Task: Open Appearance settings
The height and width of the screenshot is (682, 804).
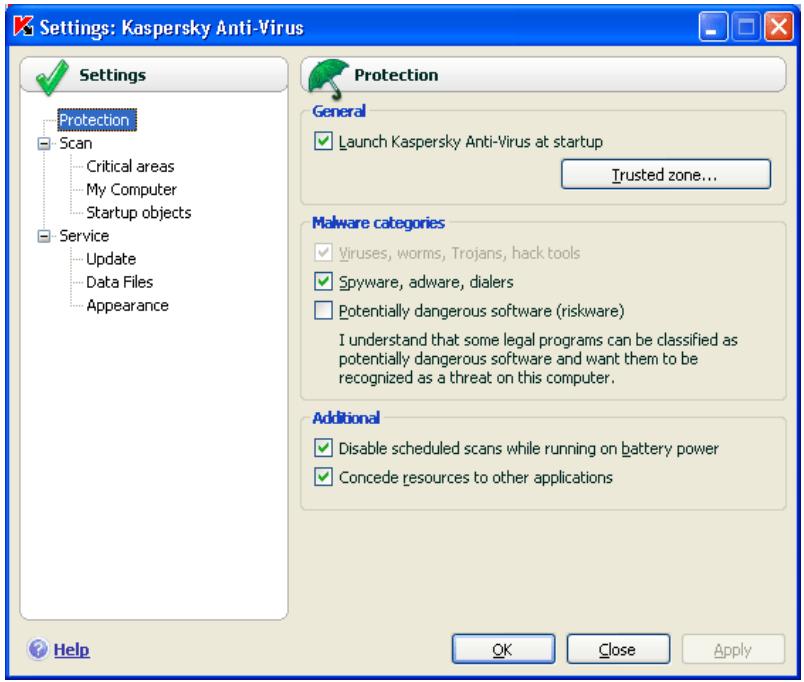Action: (127, 306)
